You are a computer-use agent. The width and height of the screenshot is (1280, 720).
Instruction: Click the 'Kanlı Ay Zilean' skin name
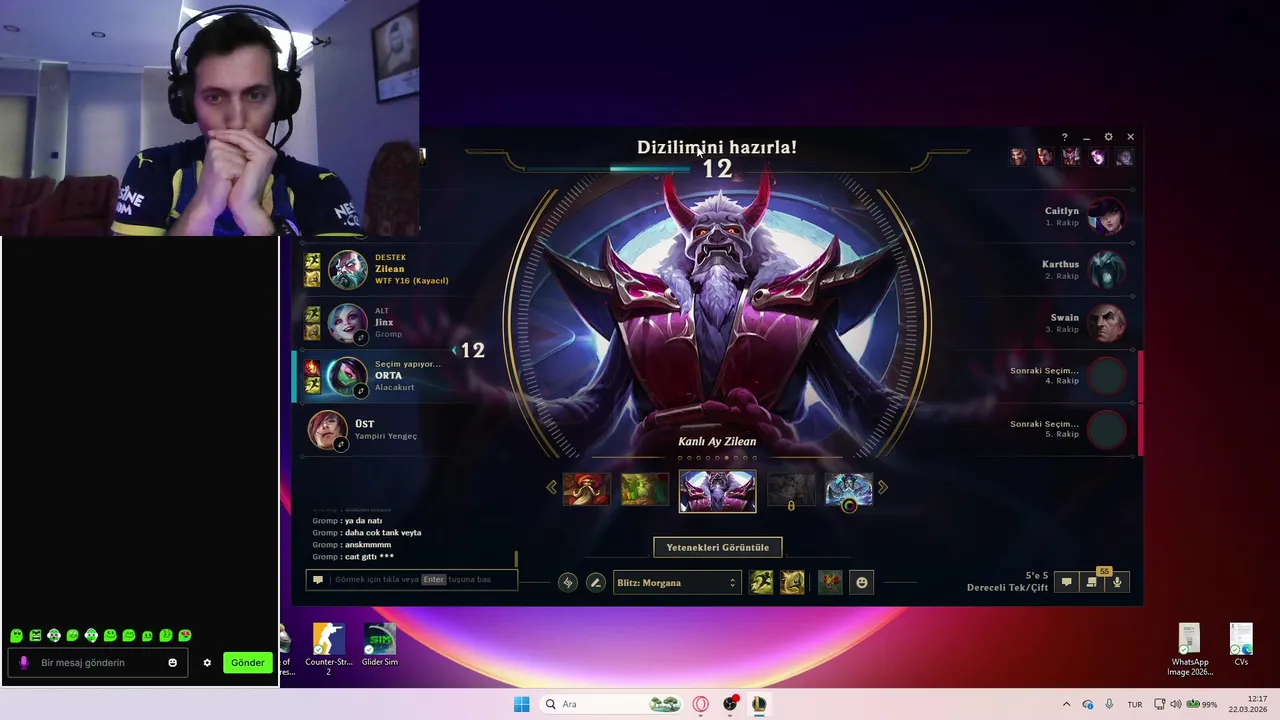tap(717, 441)
